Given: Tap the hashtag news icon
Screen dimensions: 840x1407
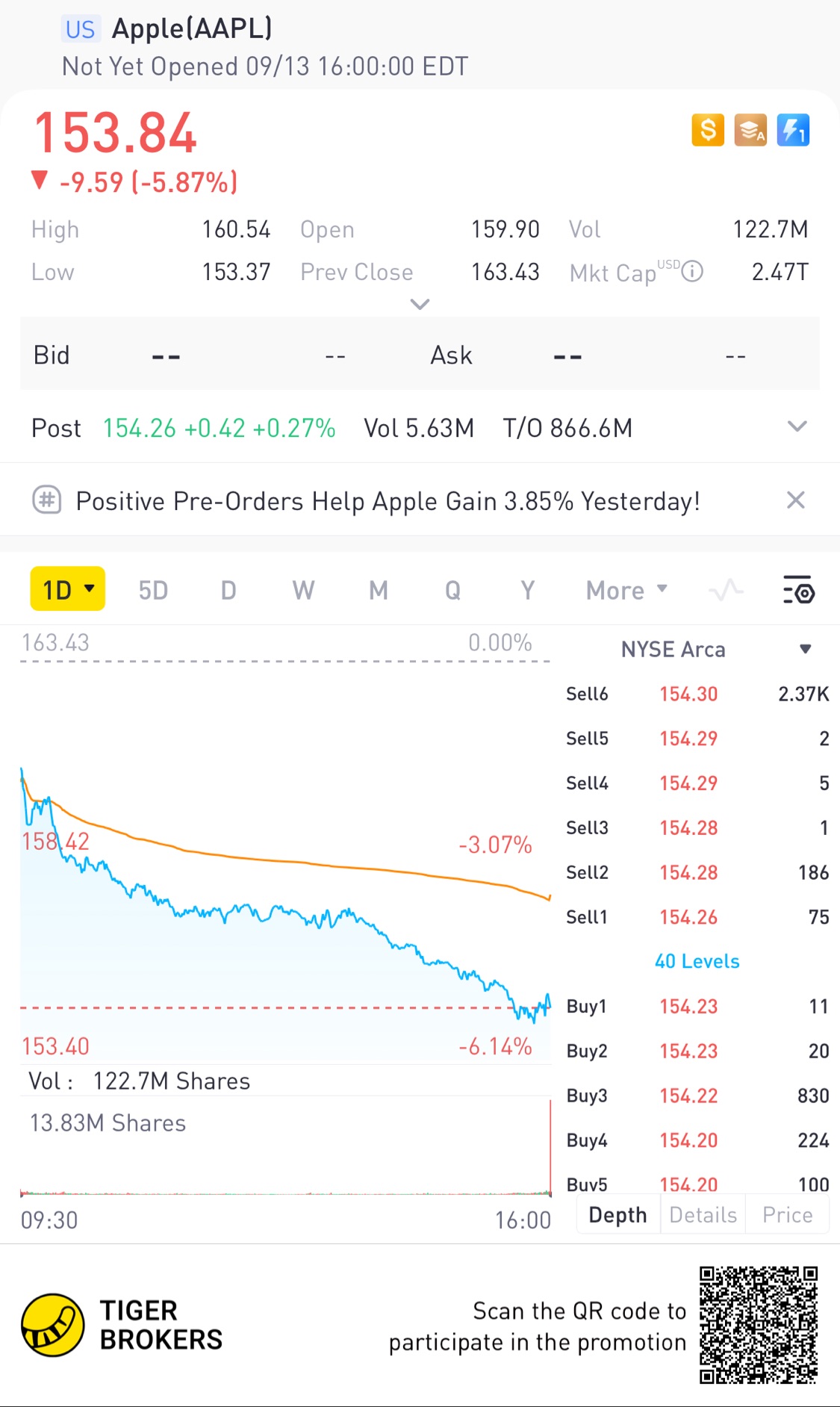Looking at the screenshot, I should point(46,500).
